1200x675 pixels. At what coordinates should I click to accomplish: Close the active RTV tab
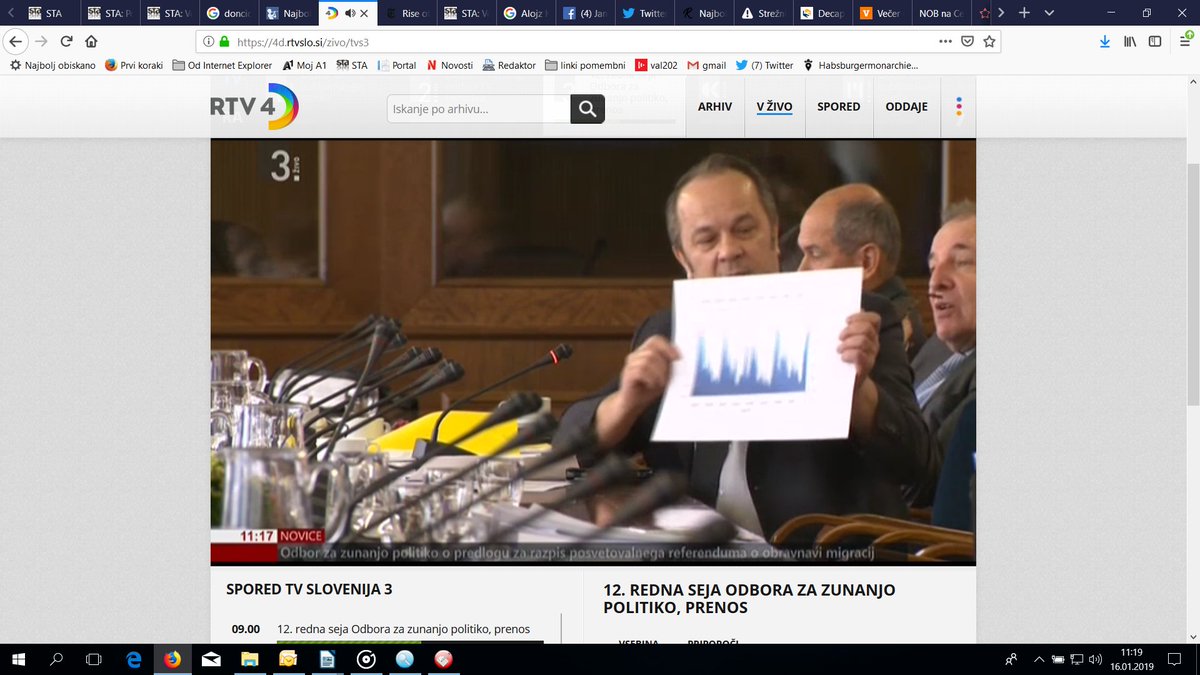[x=363, y=14]
